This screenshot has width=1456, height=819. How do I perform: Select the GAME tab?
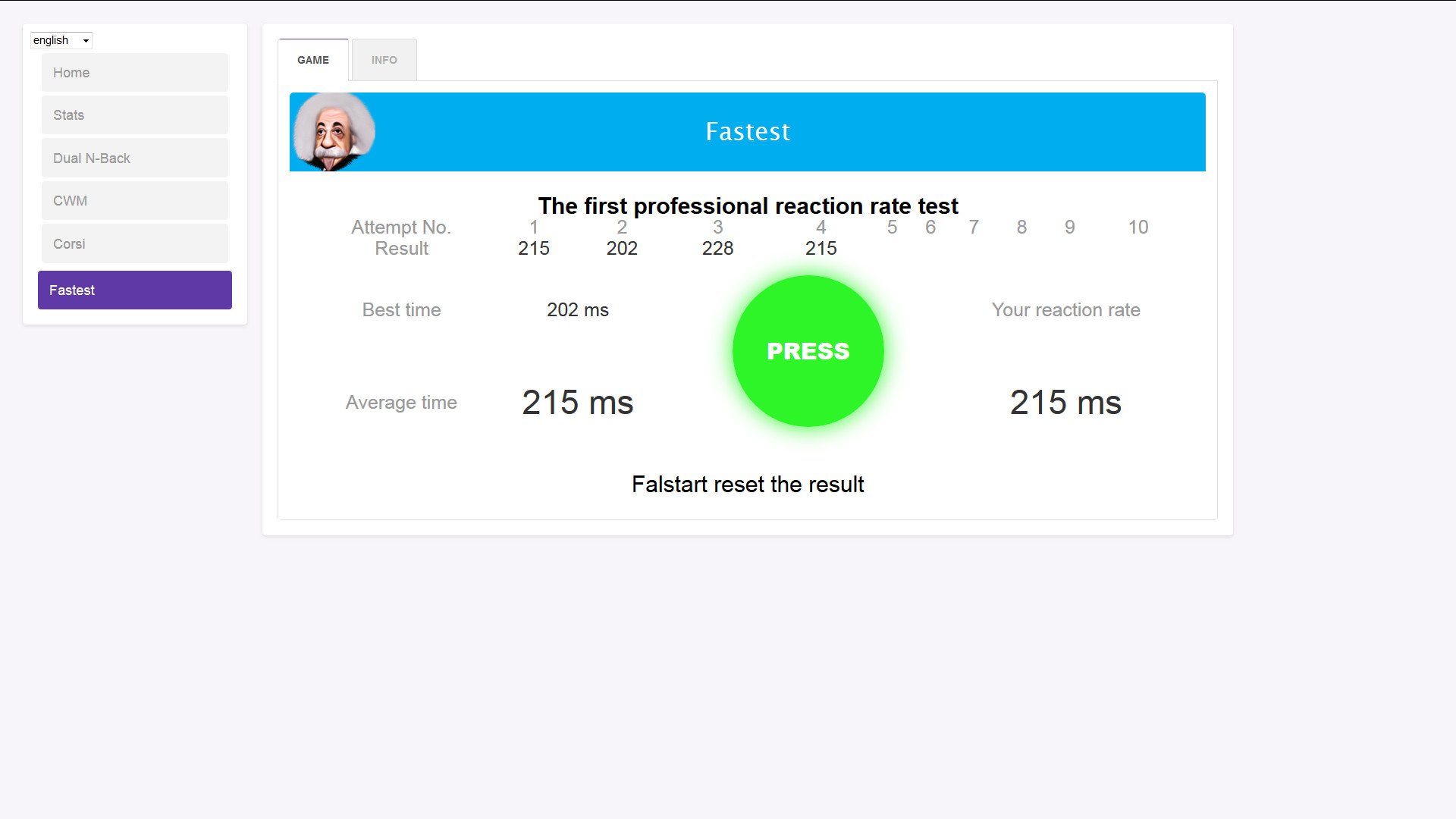click(313, 60)
